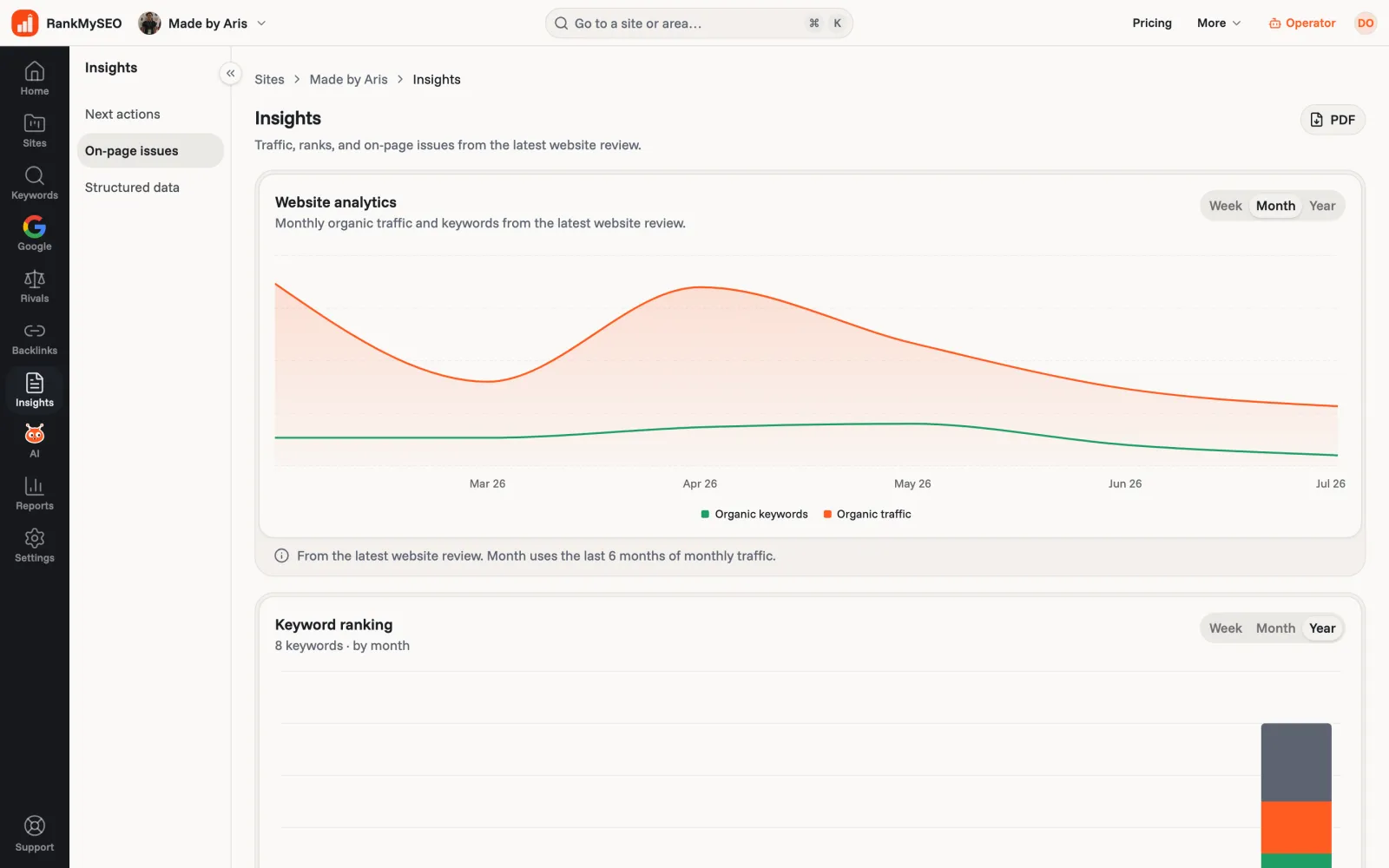Open Next actions in Insights menu
The width and height of the screenshot is (1389, 868).
[150, 115]
